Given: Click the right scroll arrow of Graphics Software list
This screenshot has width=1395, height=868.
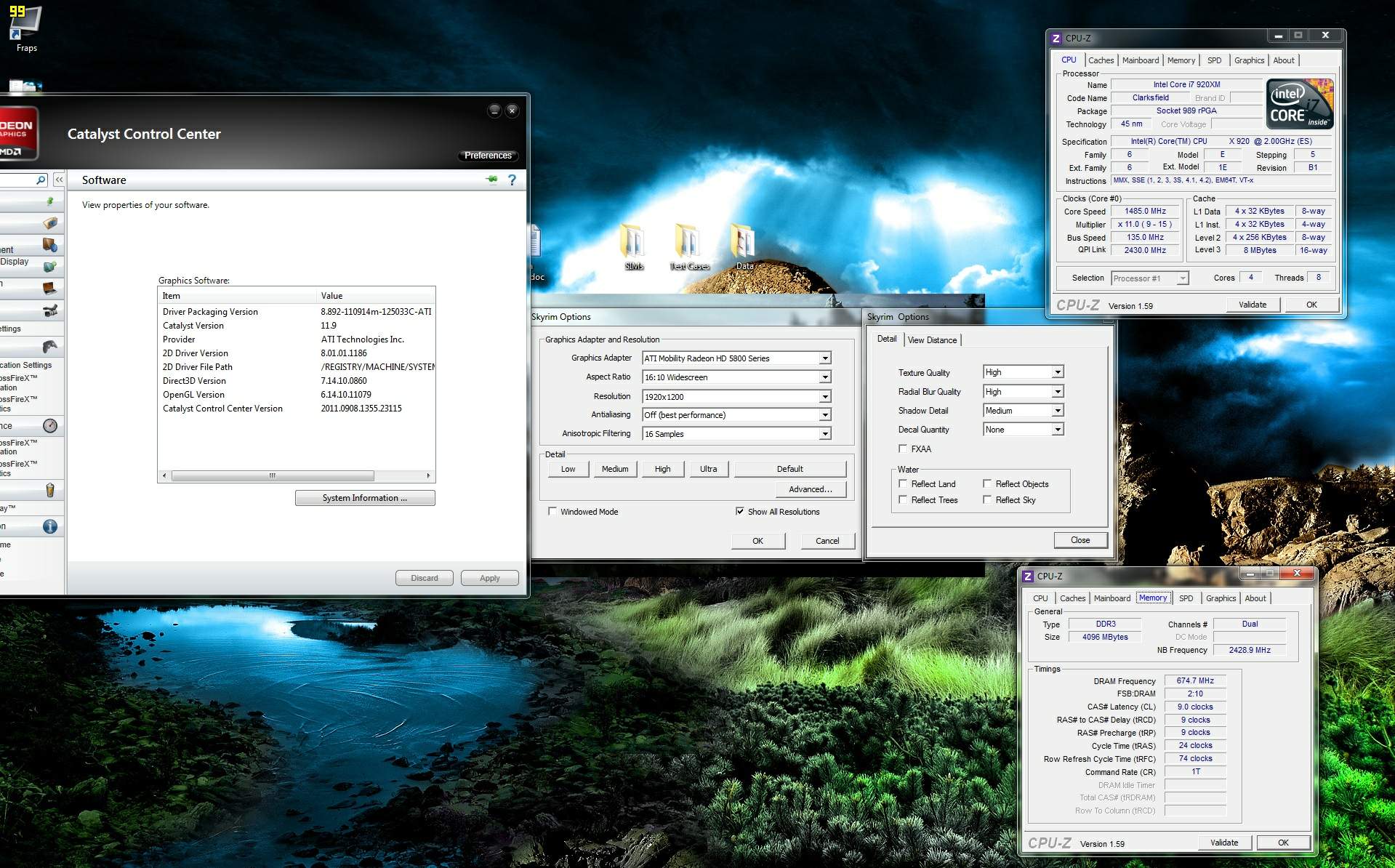Looking at the screenshot, I should [x=428, y=475].
